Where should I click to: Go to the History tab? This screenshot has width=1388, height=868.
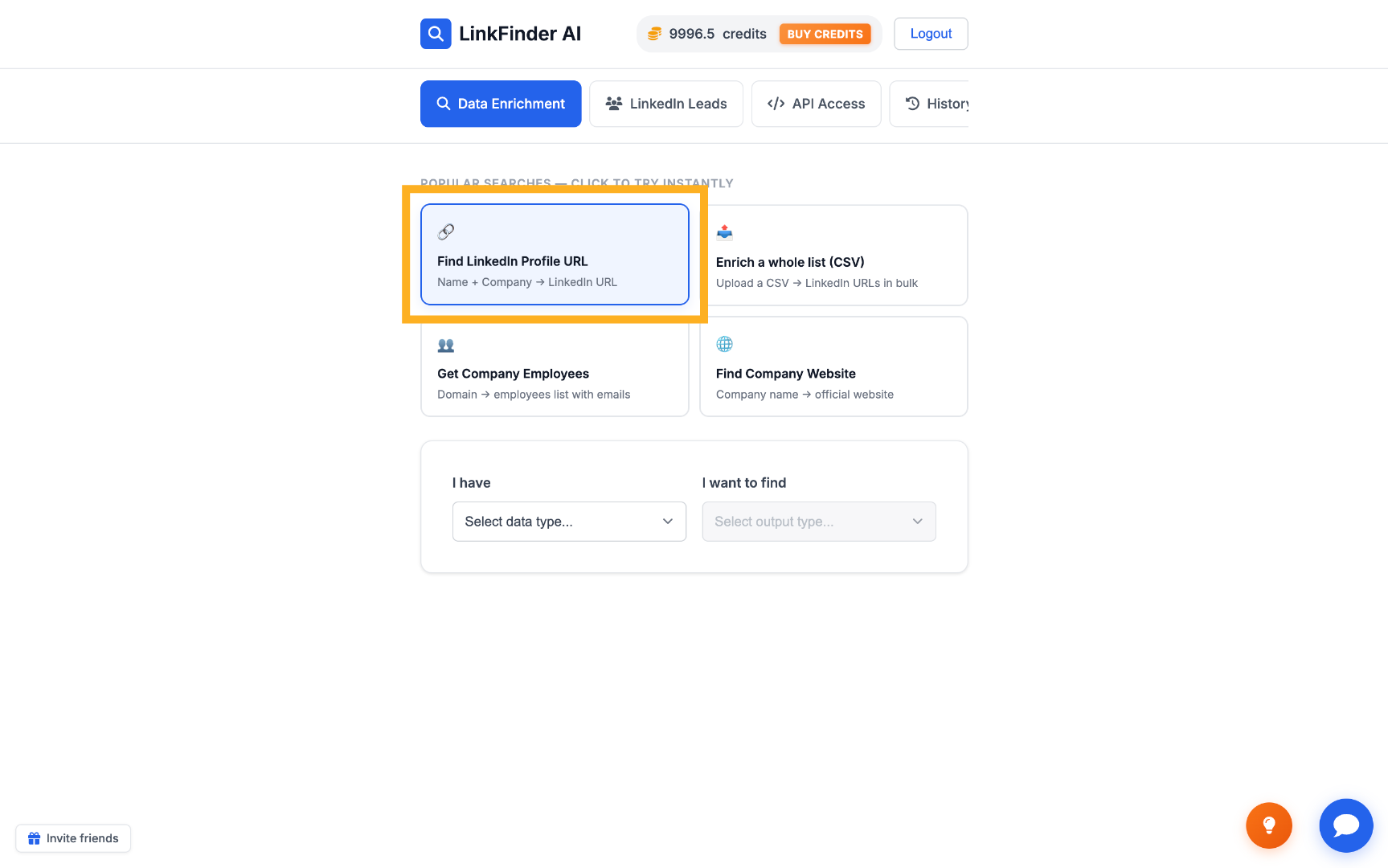[x=929, y=104]
